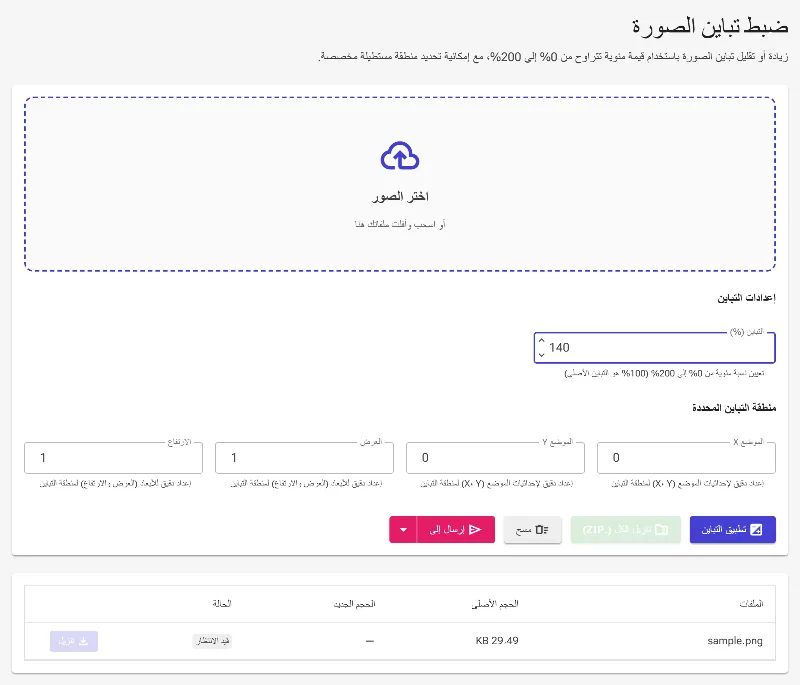Click the sample.png file name
800x685 pixels.
(x=735, y=641)
